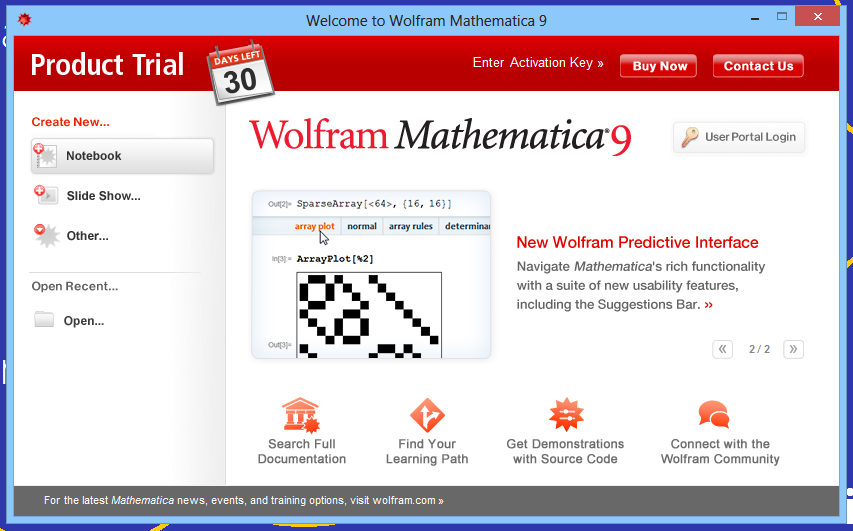
Task: Open an existing file via Open...
Action: pyautogui.click(x=84, y=321)
